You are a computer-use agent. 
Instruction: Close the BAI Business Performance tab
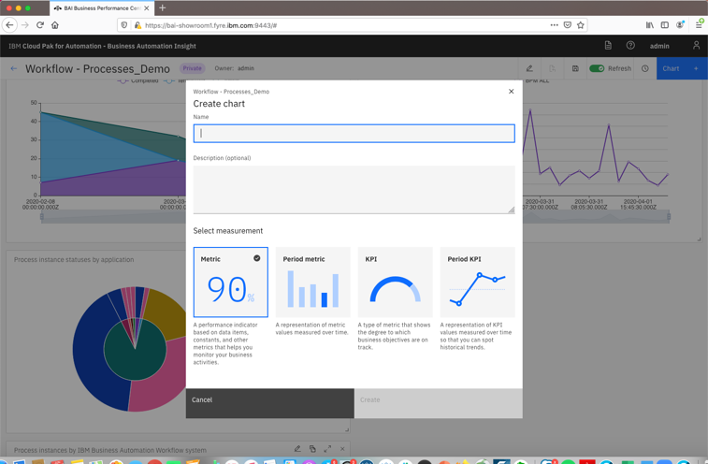click(x=146, y=8)
